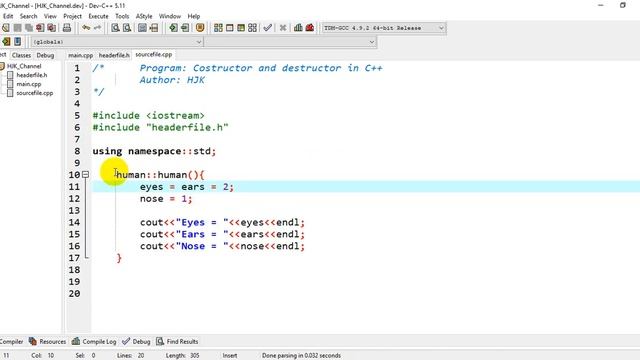Switch to the headerfile.h editor tab

click(114, 55)
